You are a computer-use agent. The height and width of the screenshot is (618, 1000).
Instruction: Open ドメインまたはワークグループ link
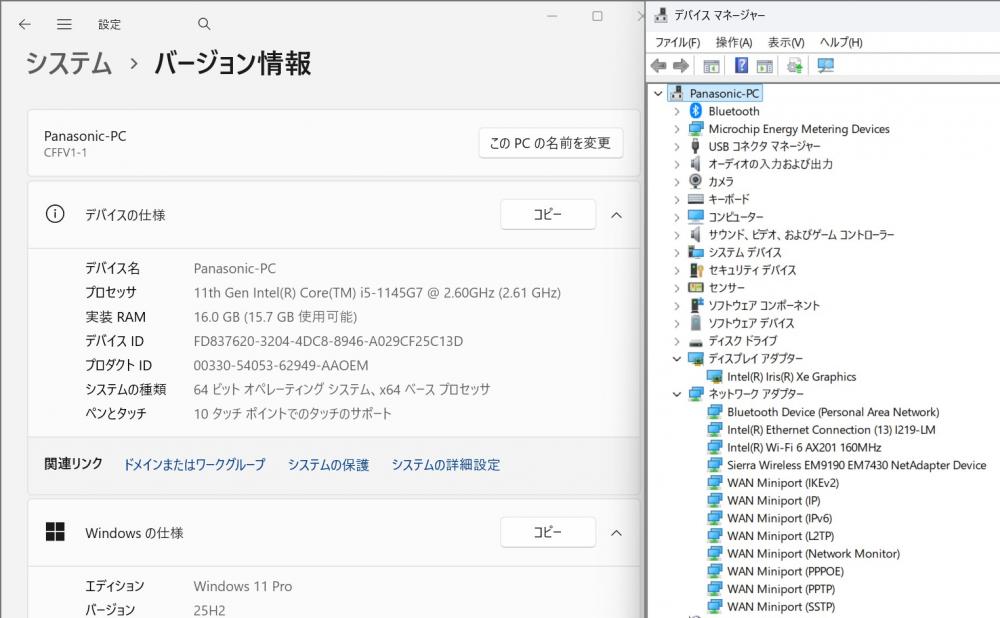click(x=194, y=464)
